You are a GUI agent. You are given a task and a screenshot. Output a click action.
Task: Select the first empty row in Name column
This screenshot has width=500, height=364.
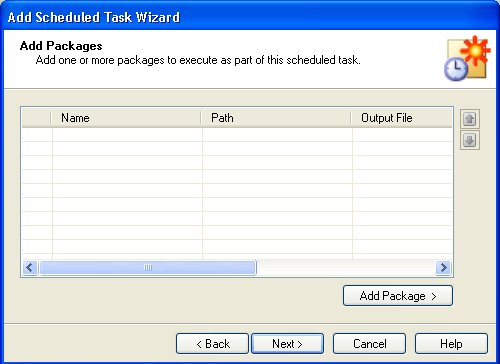pos(127,135)
